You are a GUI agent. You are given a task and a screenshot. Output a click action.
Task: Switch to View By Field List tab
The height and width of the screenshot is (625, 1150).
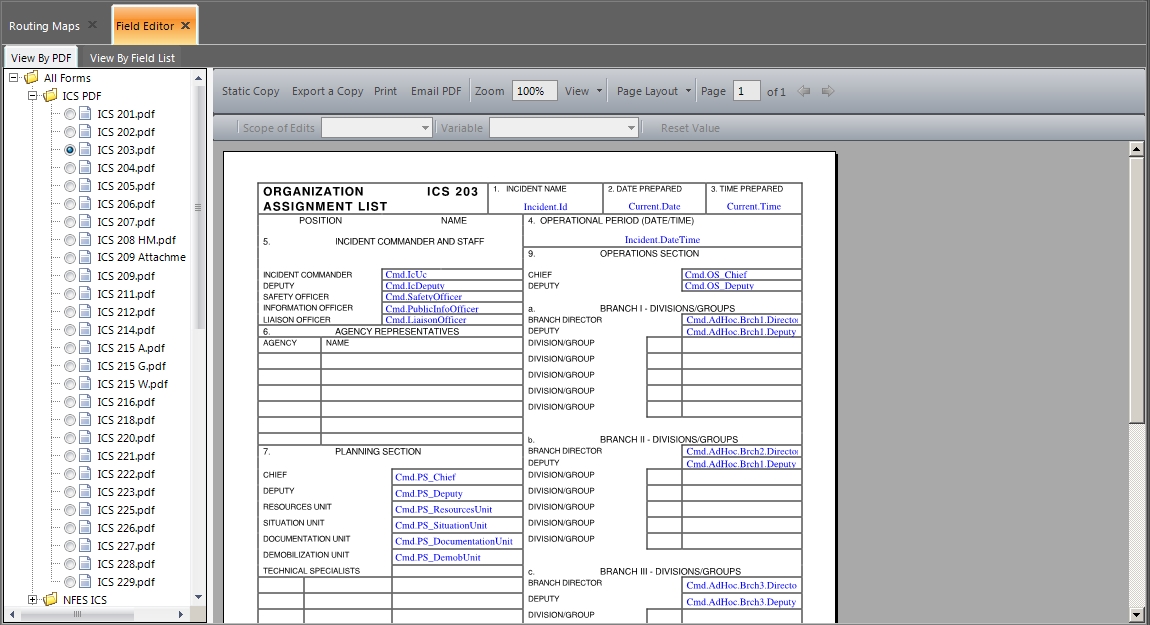[133, 58]
